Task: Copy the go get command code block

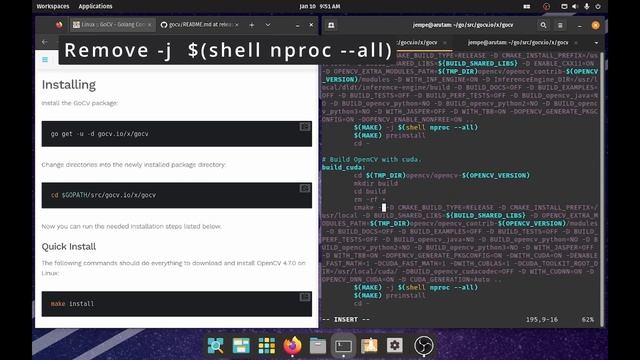Action: (x=304, y=127)
